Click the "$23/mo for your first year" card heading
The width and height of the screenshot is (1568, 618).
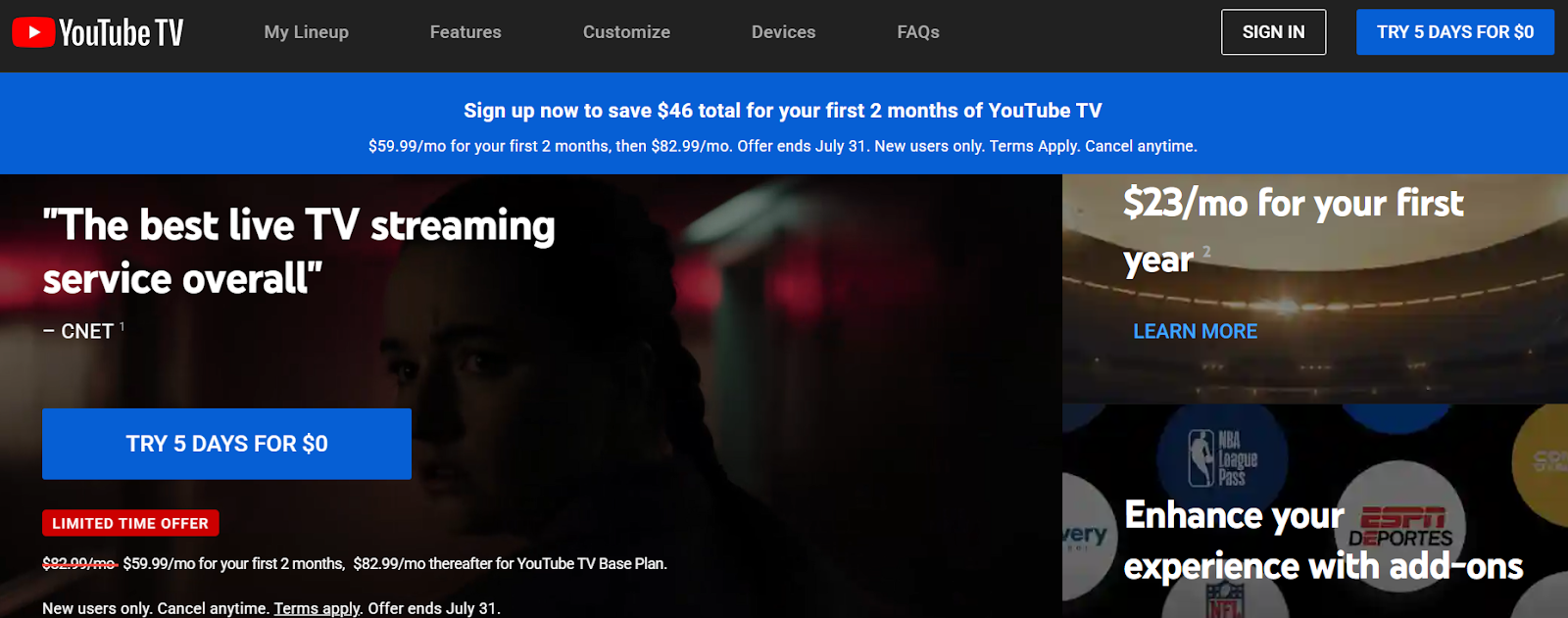click(1294, 231)
